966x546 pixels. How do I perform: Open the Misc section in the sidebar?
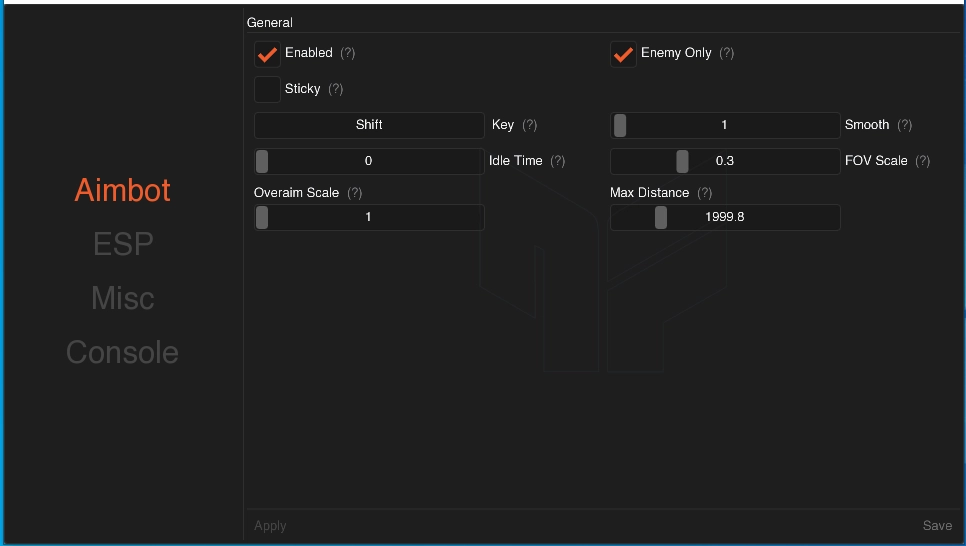(122, 298)
